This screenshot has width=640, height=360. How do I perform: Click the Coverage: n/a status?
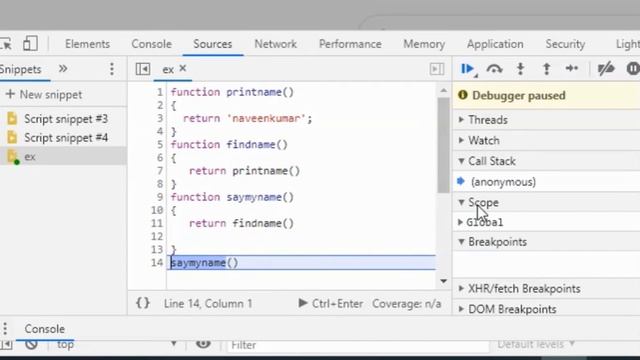(x=407, y=304)
